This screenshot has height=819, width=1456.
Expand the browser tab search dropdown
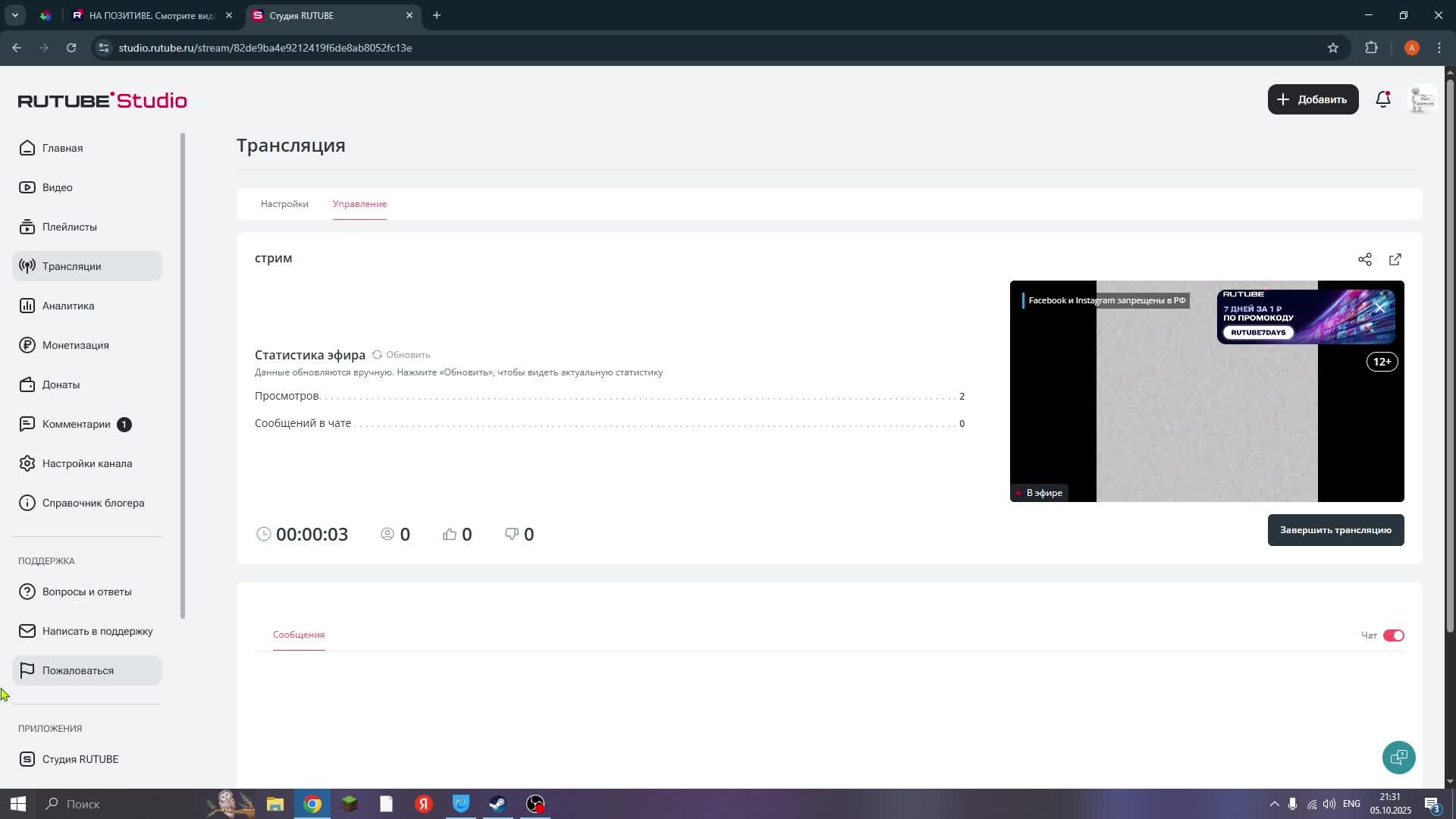[x=14, y=15]
